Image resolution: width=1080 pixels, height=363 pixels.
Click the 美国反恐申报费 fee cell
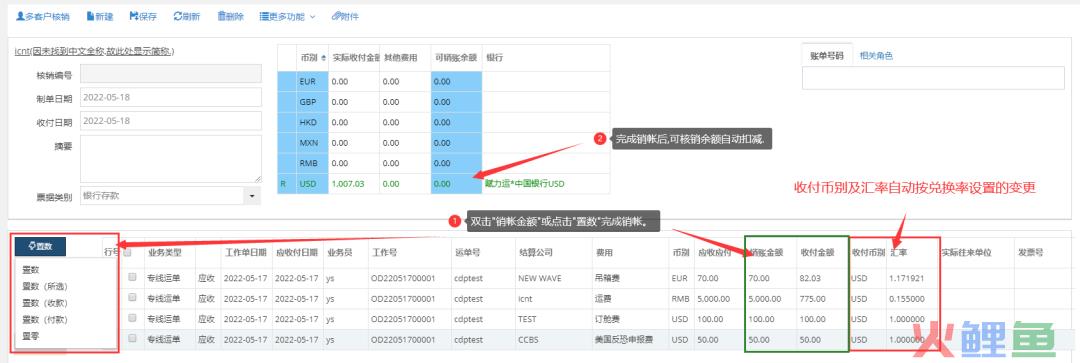(629, 340)
